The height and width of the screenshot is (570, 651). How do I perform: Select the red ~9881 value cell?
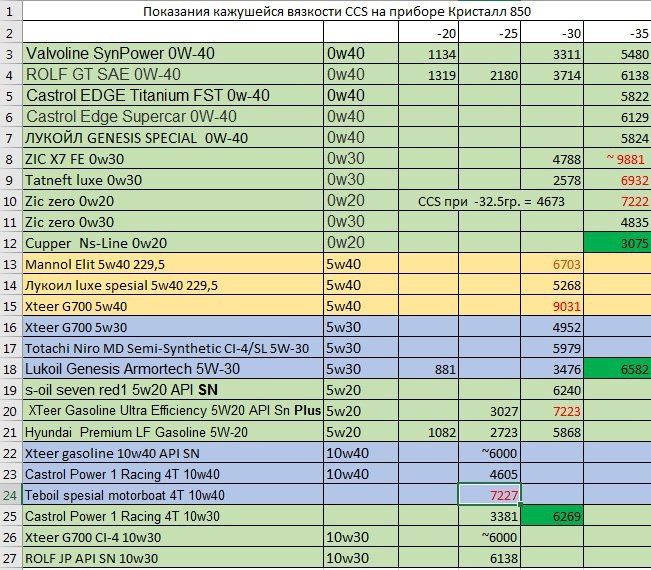(617, 159)
